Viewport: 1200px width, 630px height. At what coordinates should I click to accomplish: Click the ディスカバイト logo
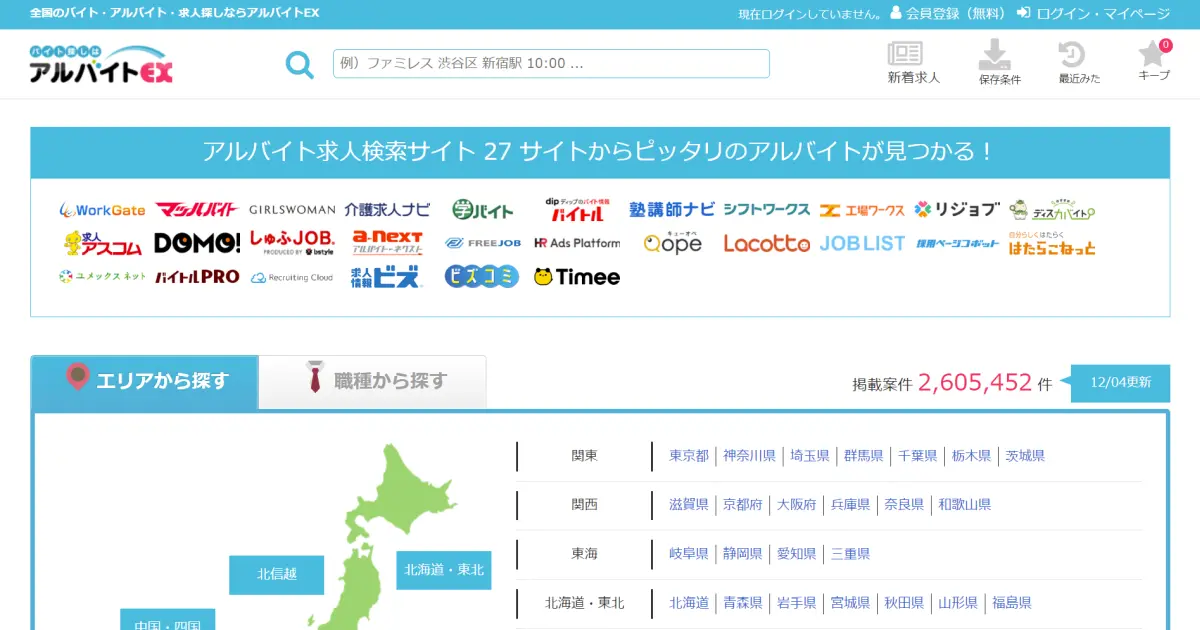[1052, 210]
